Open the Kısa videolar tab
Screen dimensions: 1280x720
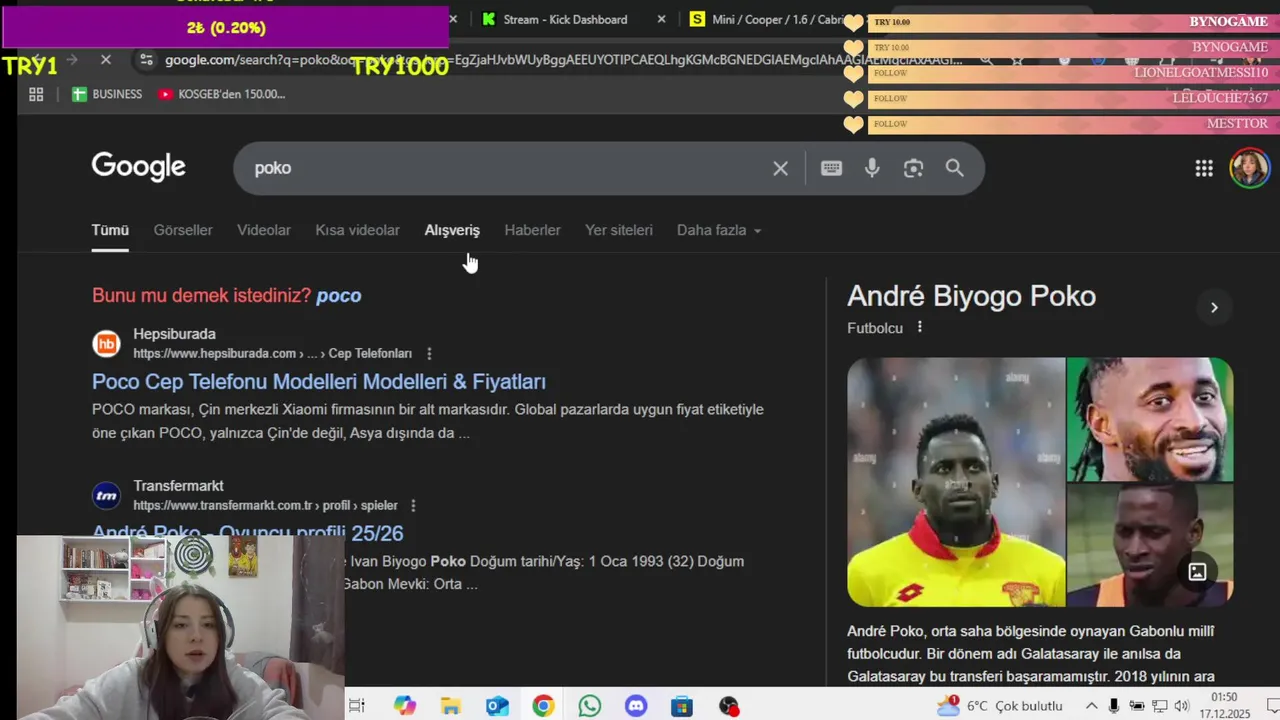tap(357, 230)
